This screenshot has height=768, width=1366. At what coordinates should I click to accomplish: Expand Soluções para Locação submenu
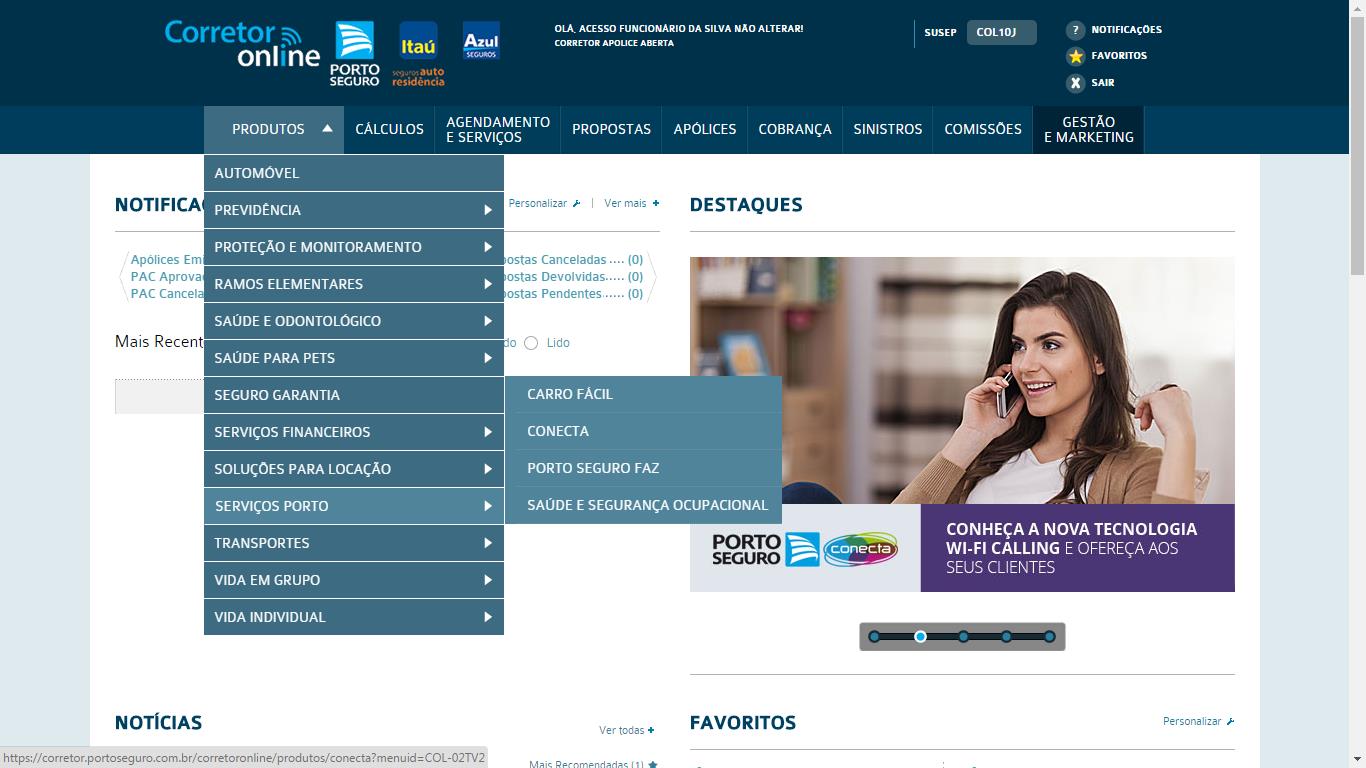click(x=487, y=469)
